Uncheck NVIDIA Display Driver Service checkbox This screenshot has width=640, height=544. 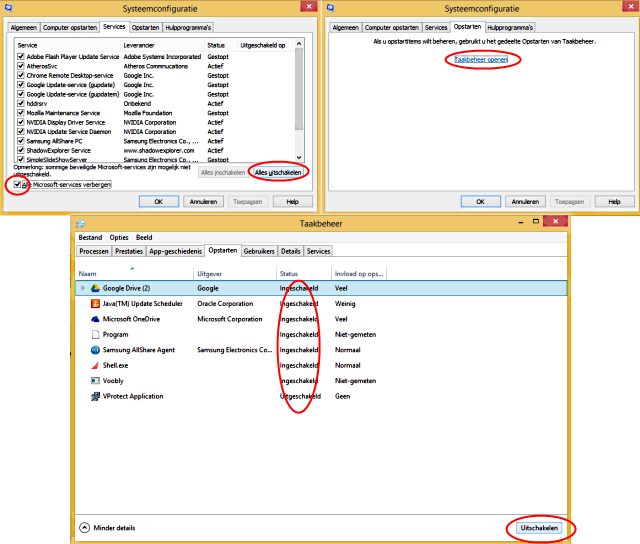[x=21, y=122]
